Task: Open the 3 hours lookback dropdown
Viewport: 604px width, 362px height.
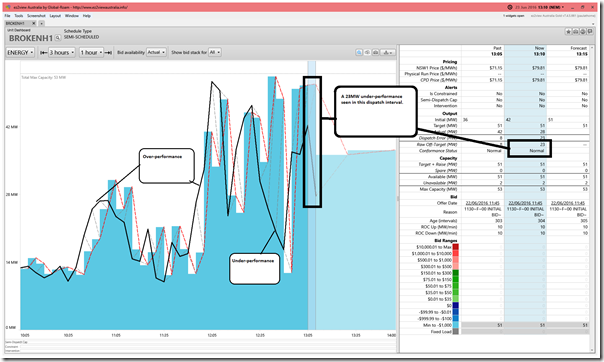Action: point(62,52)
